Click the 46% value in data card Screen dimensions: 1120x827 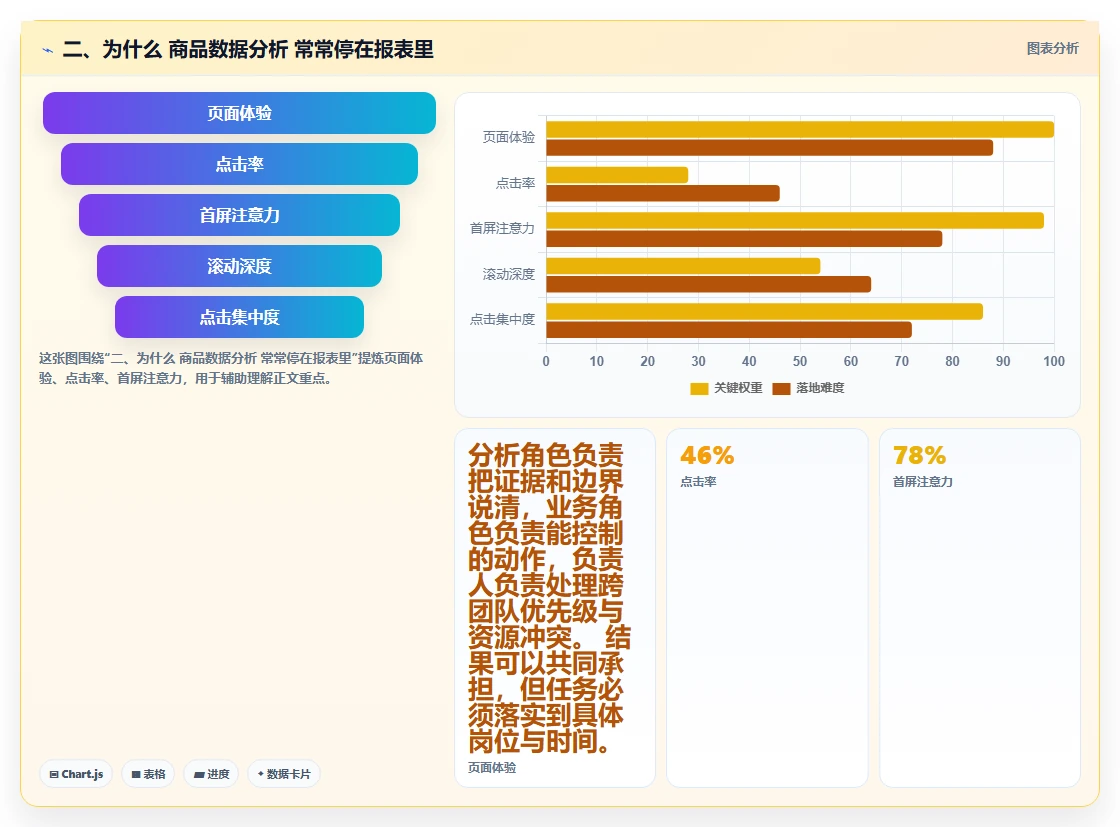pyautogui.click(x=707, y=455)
